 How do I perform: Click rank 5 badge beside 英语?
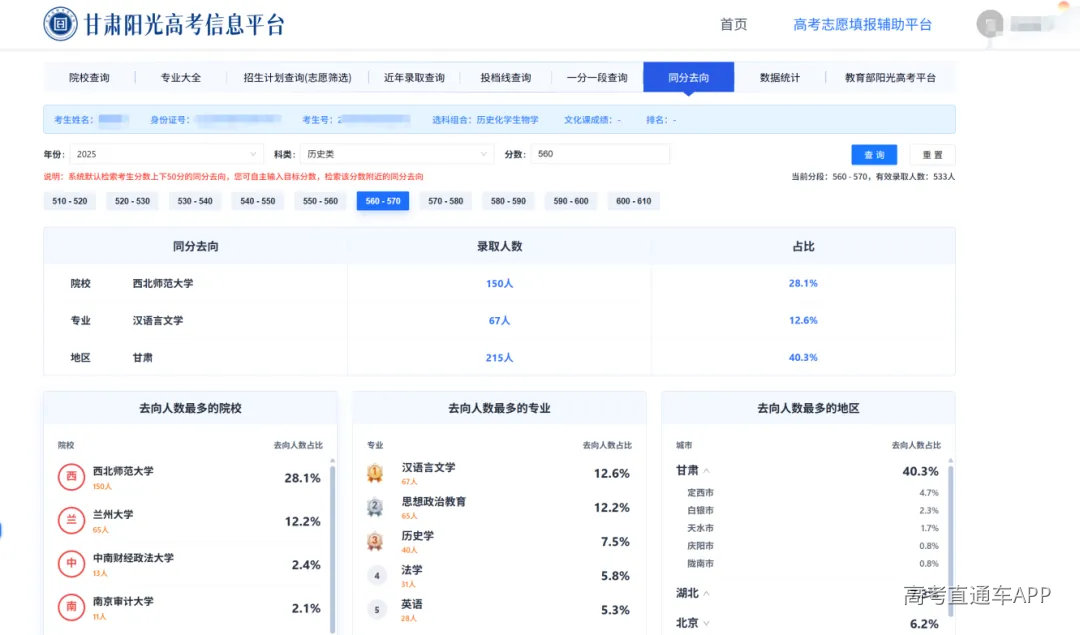pos(376,610)
